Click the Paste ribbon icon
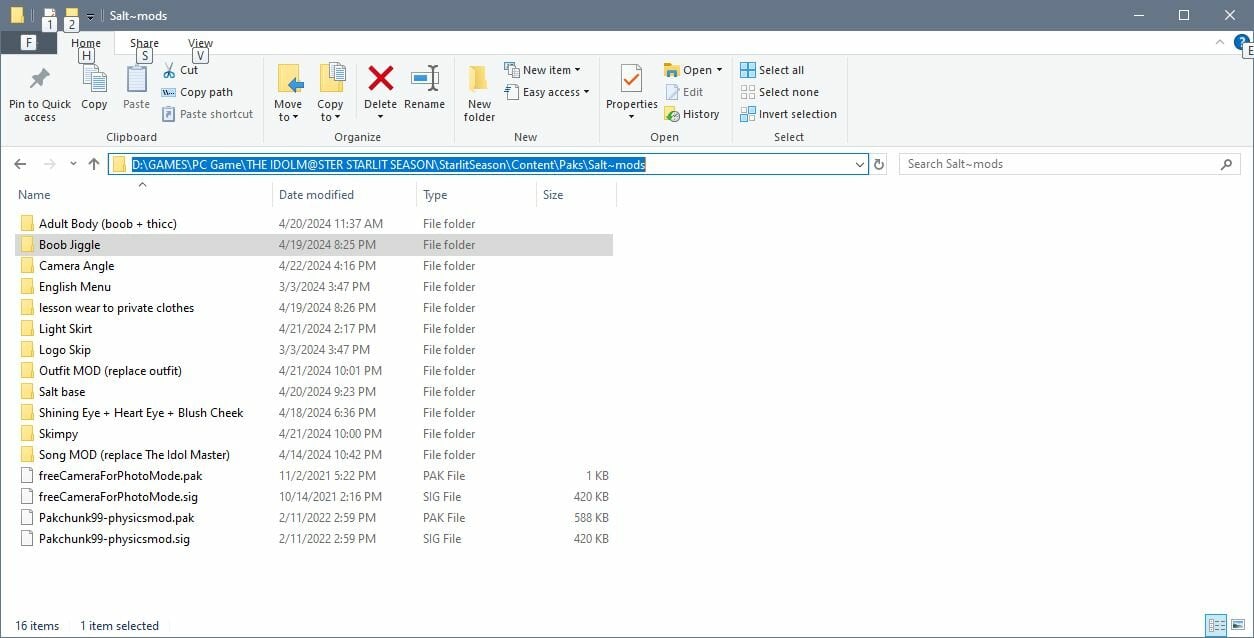 (x=136, y=88)
